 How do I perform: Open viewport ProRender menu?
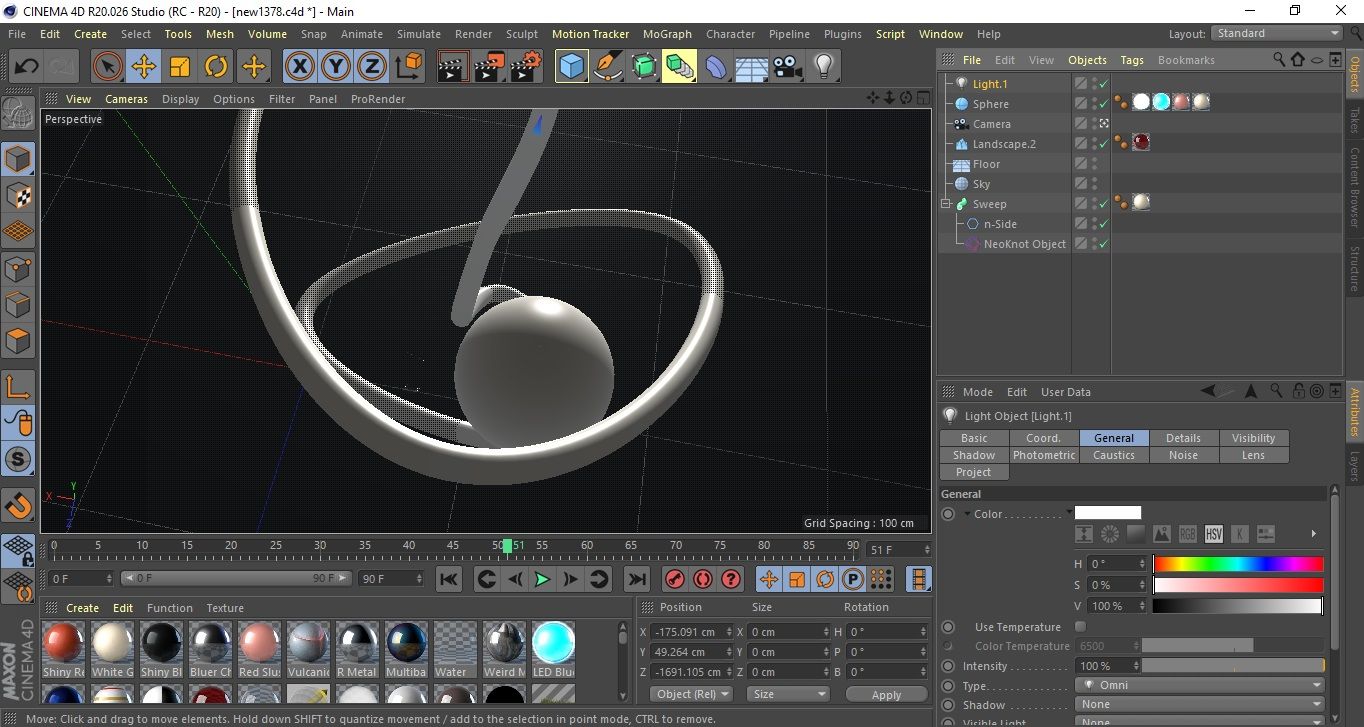378,99
